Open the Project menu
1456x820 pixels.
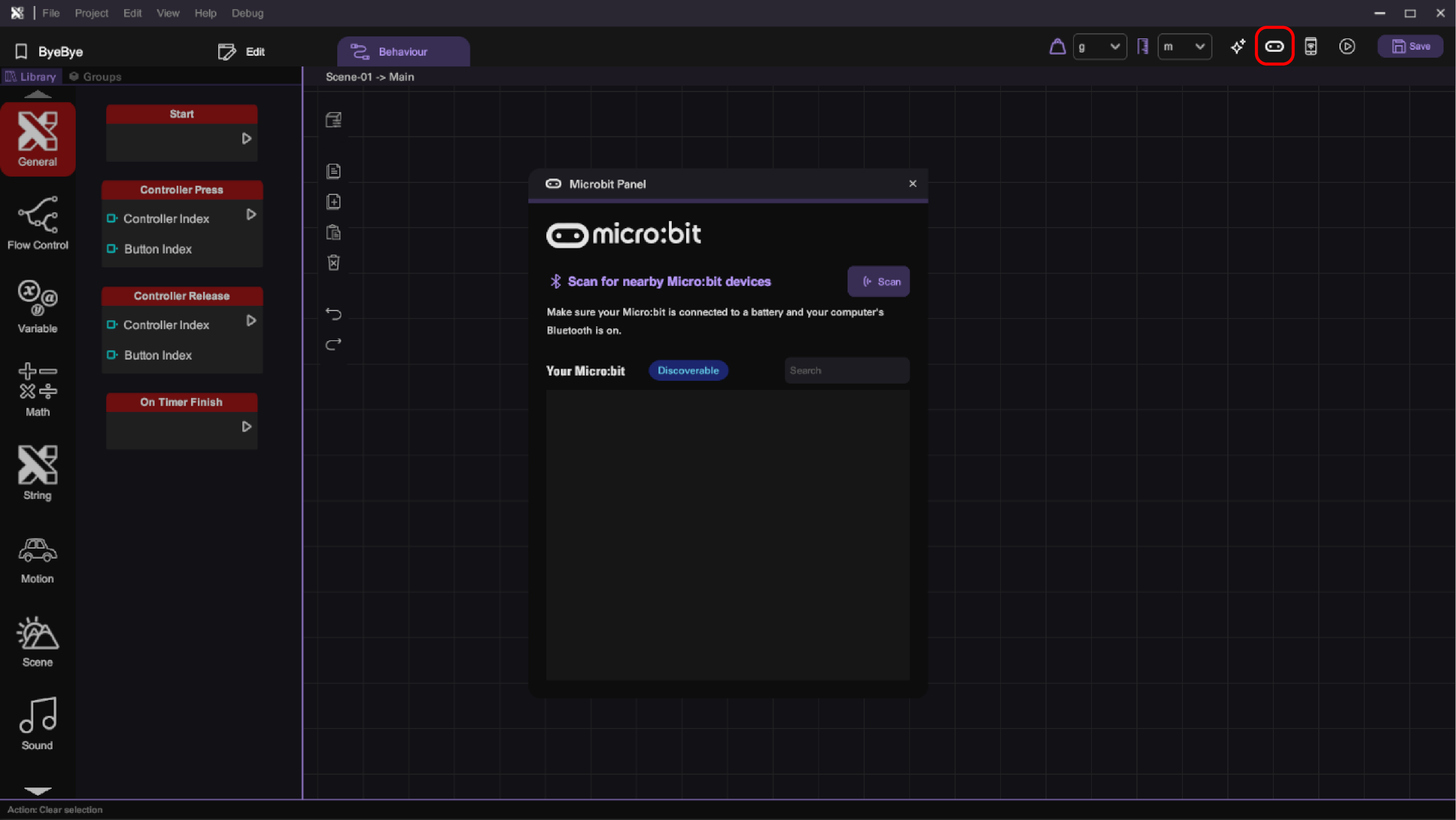tap(91, 13)
